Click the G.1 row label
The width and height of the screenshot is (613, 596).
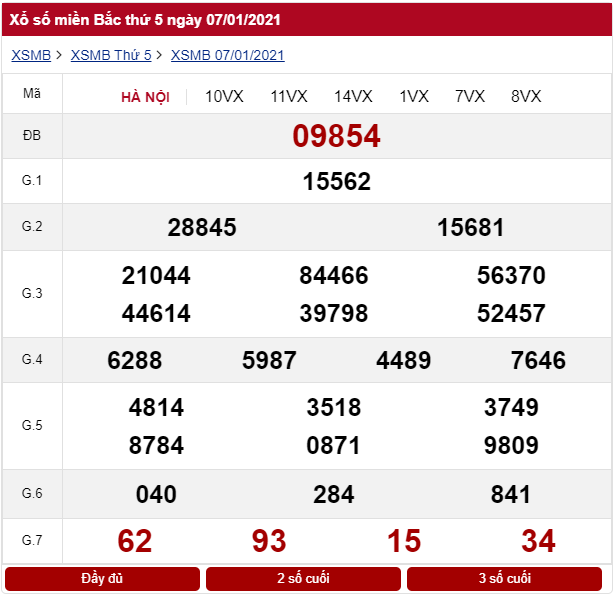click(x=32, y=181)
